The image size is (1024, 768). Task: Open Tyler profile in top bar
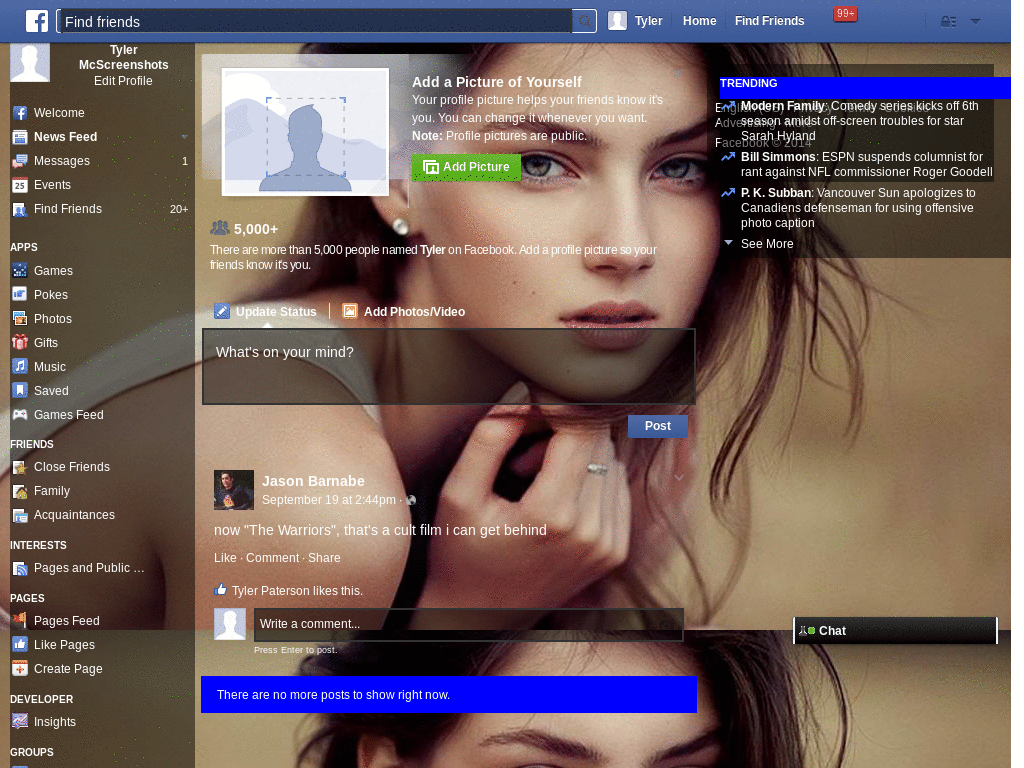tap(635, 21)
